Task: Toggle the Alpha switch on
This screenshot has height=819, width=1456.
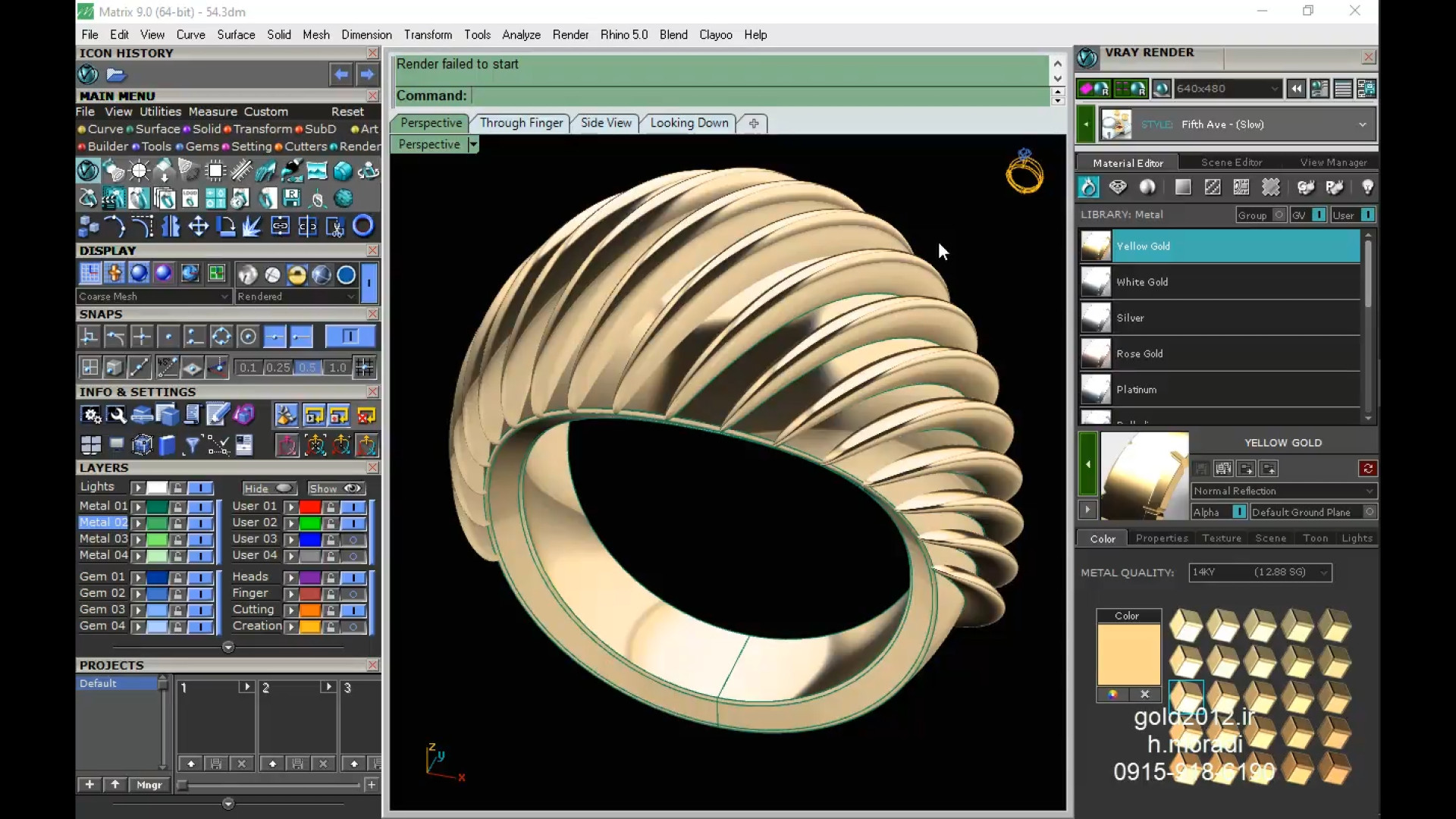Action: tap(1239, 512)
